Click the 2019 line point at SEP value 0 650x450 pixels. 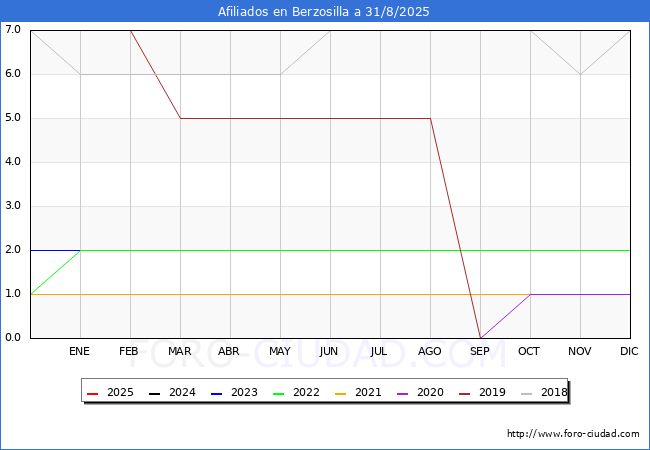[480, 338]
